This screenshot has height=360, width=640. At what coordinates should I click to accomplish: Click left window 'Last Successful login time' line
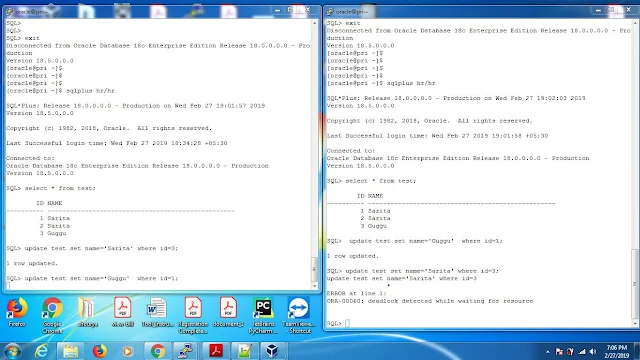pos(117,143)
